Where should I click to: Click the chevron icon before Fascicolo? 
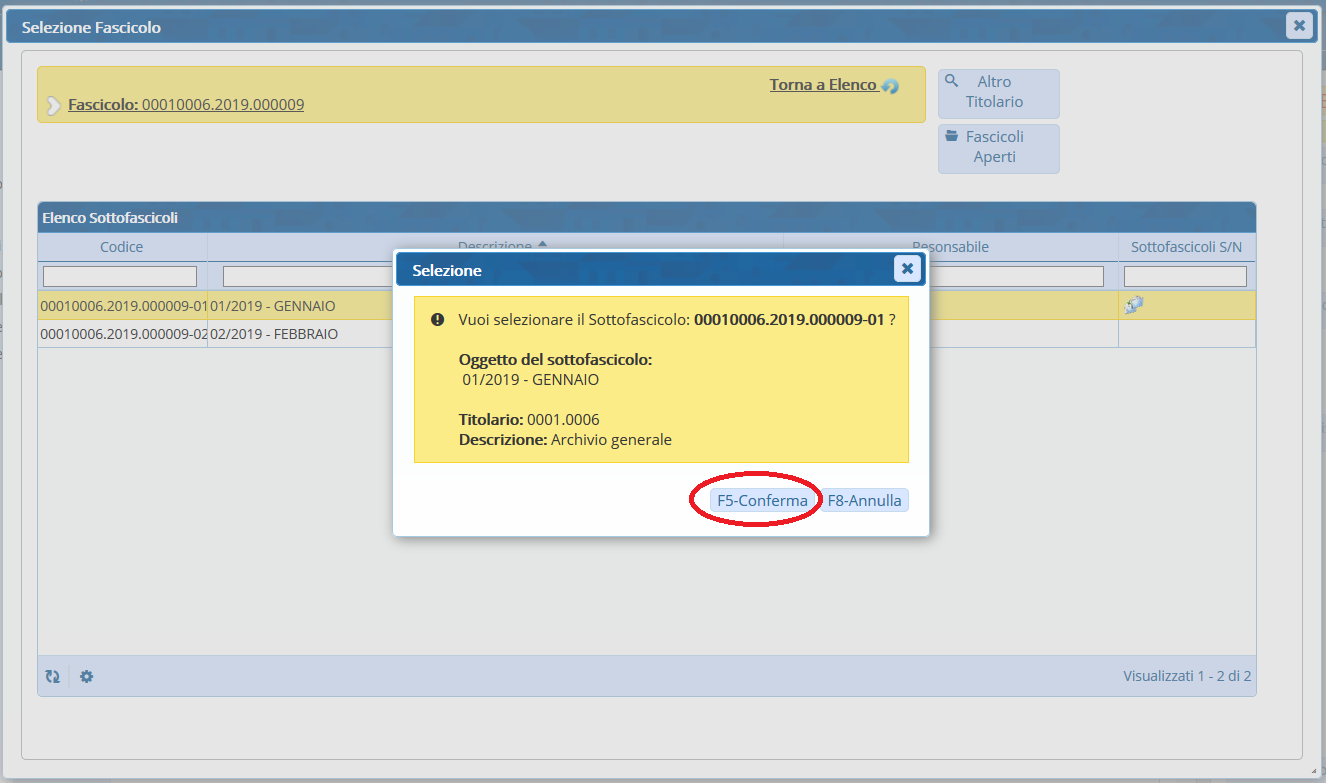pyautogui.click(x=53, y=105)
